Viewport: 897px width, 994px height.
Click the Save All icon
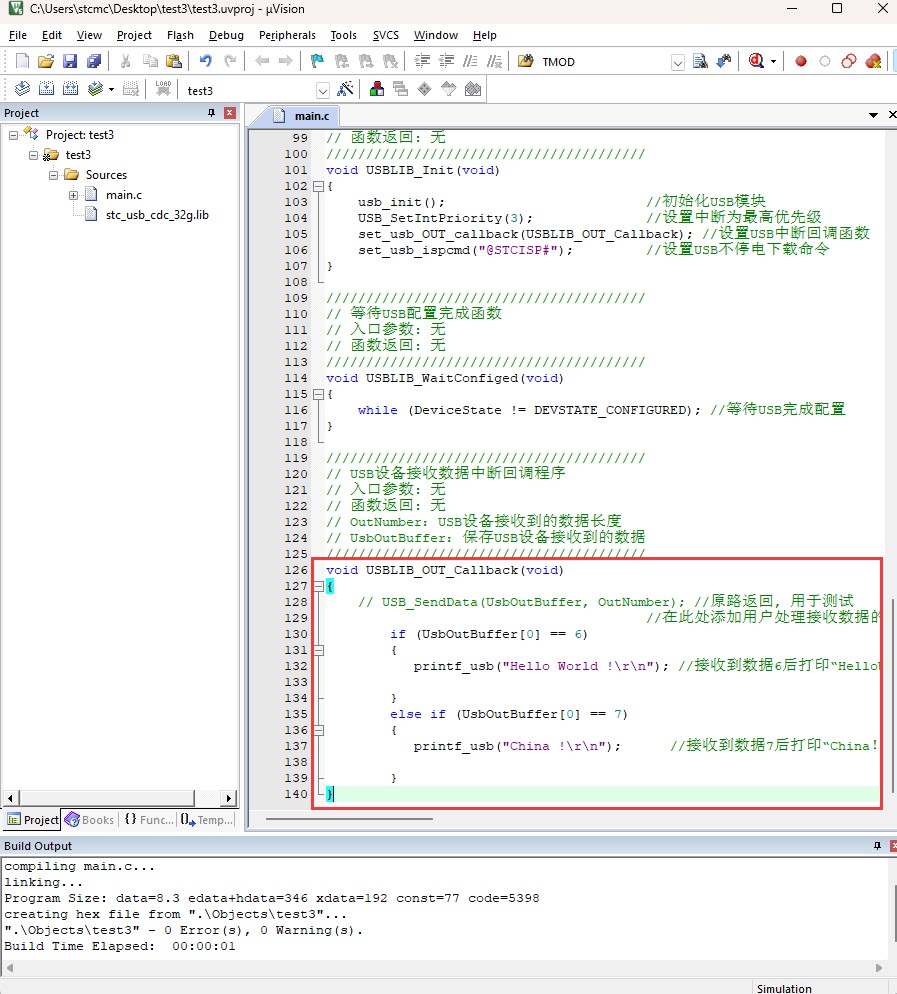pos(94,61)
